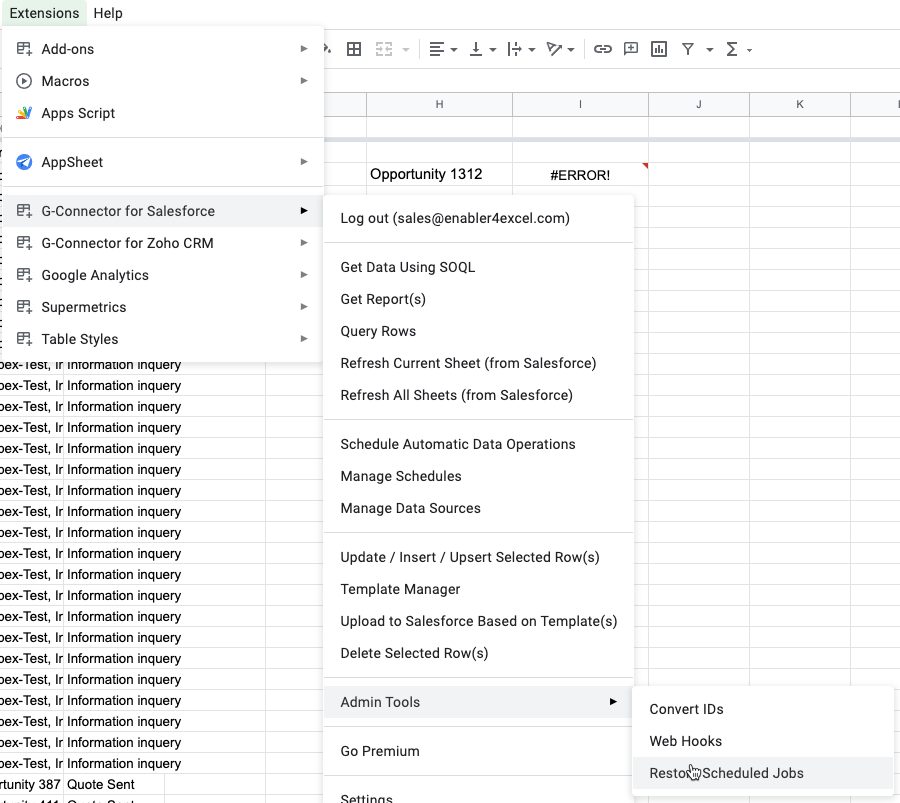Open Manage Schedules

tap(479, 476)
